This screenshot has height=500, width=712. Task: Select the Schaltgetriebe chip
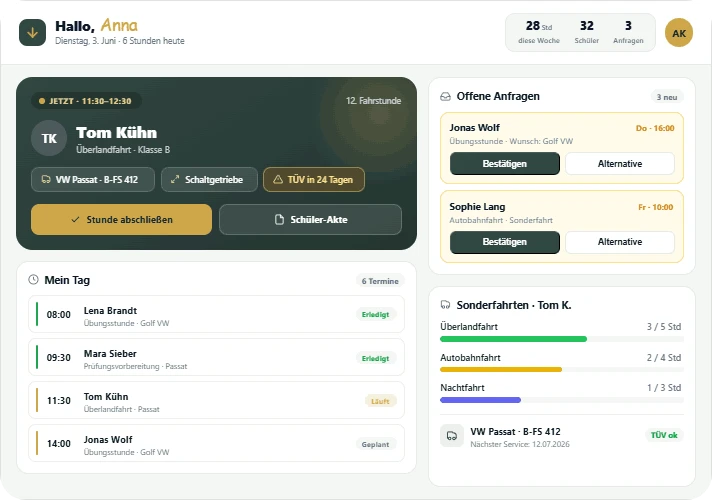209,180
